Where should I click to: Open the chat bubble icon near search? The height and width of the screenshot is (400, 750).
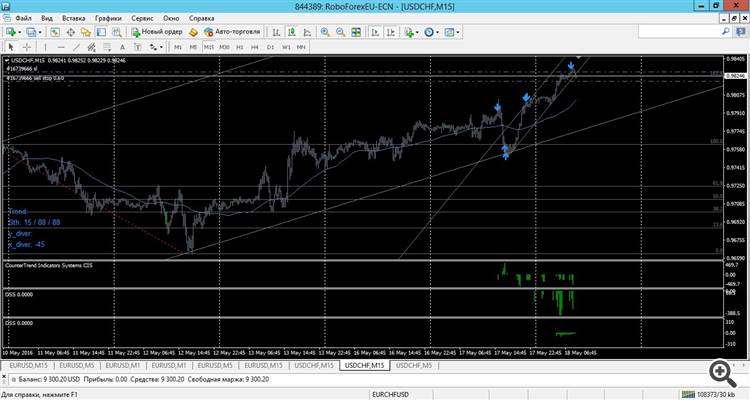pyautogui.click(x=740, y=32)
